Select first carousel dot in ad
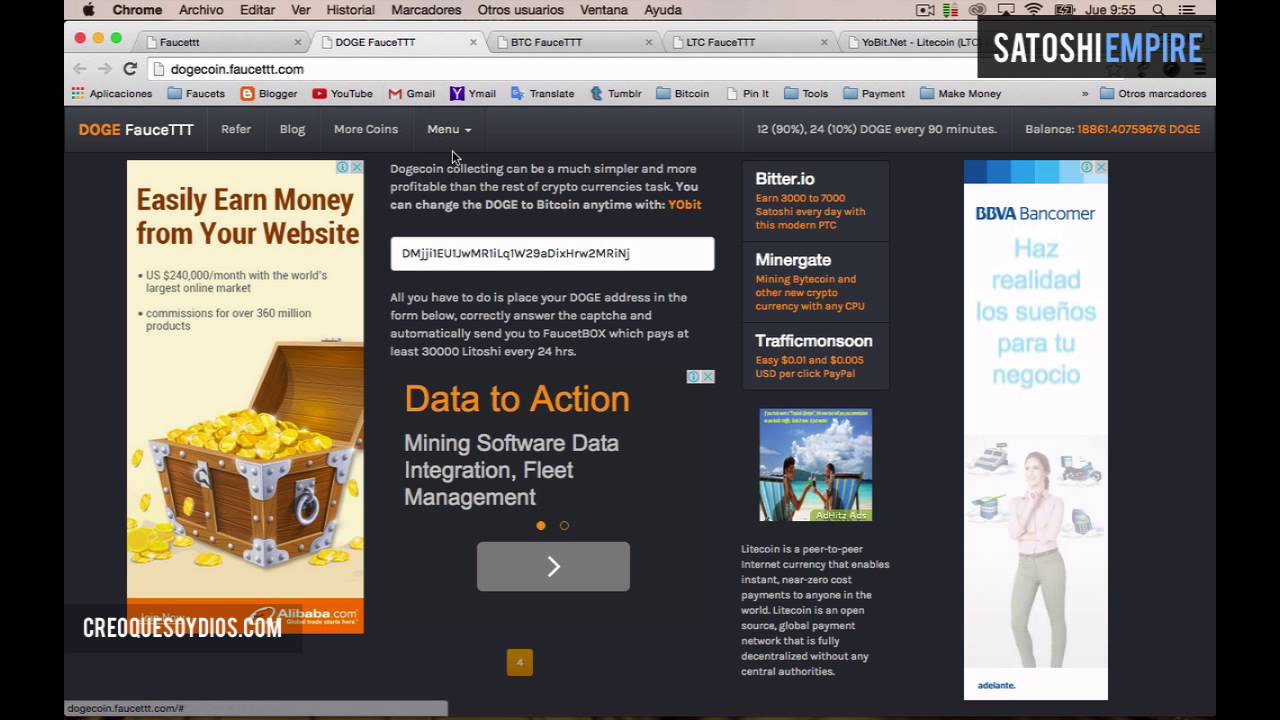This screenshot has height=720, width=1280. click(x=541, y=526)
